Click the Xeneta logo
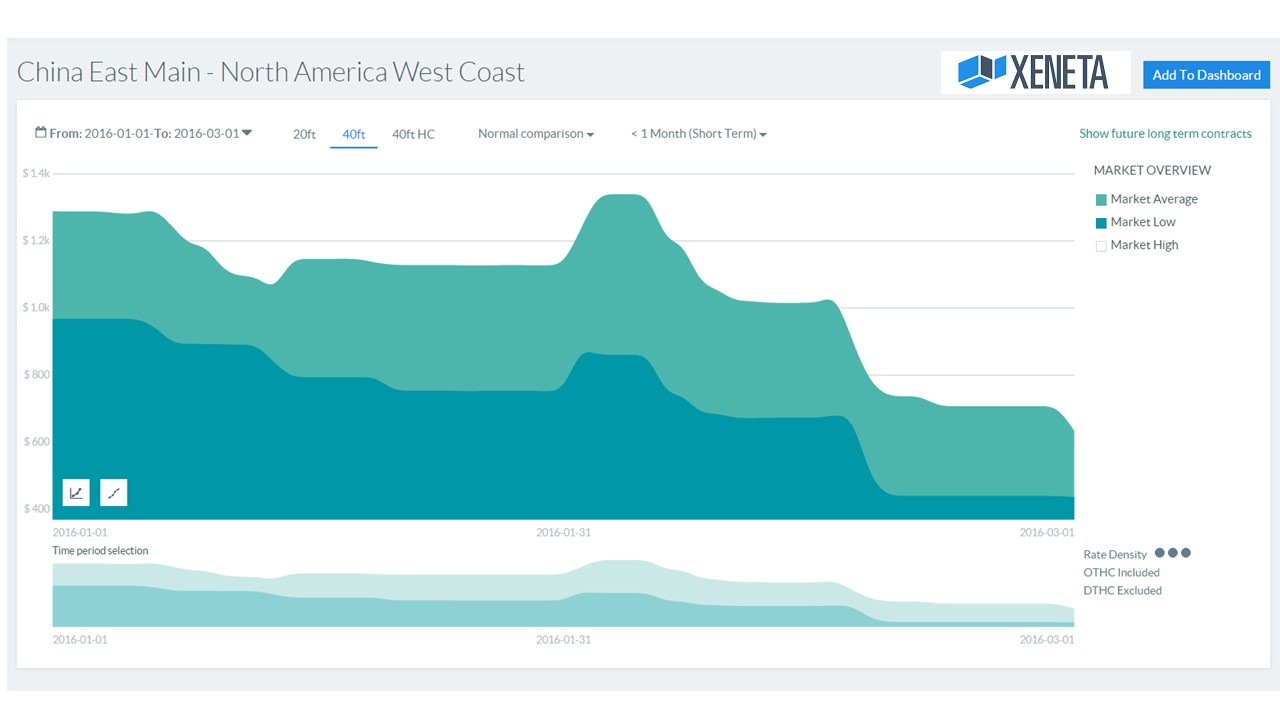Image resolution: width=1280 pixels, height=720 pixels. point(1035,73)
